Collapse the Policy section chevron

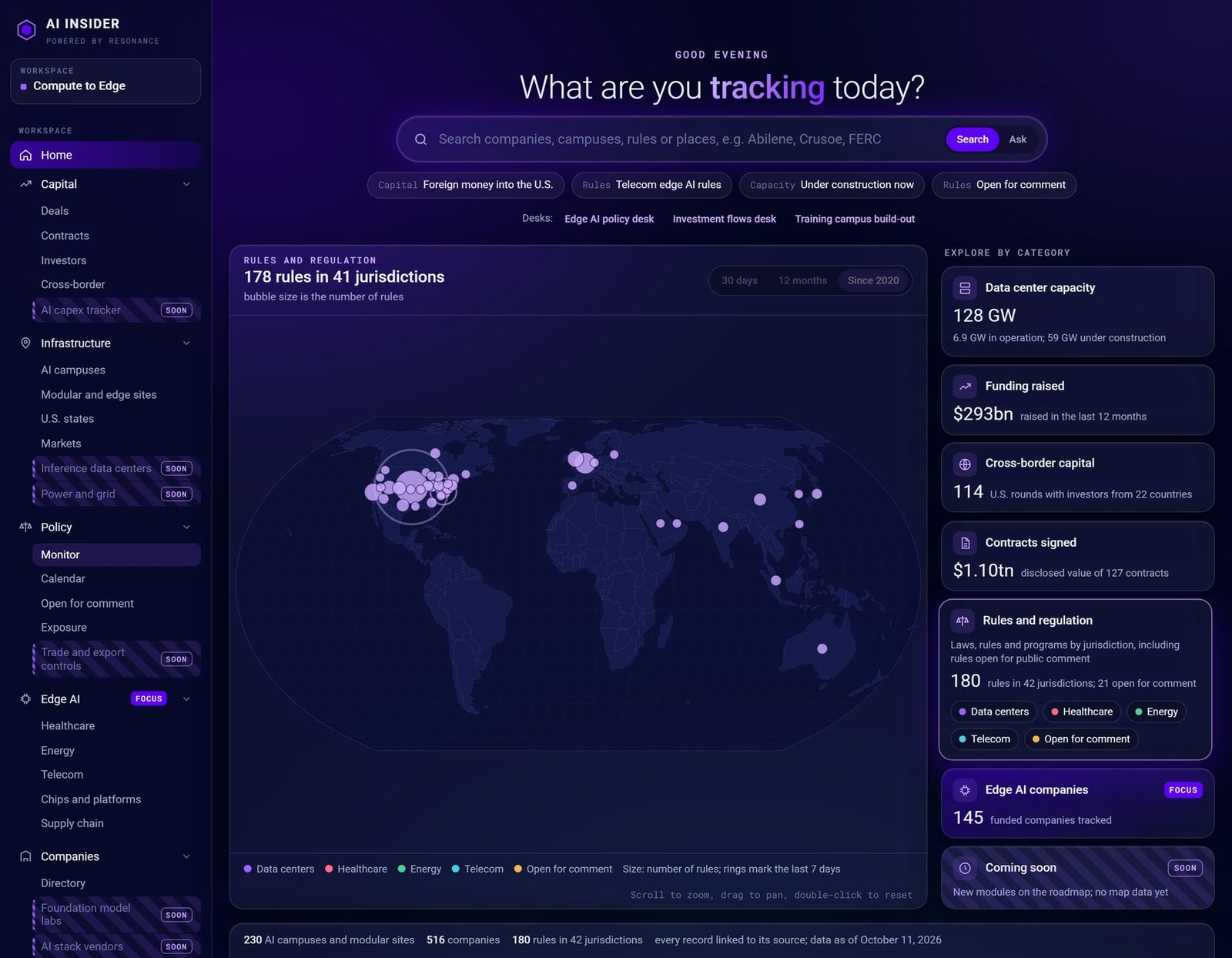186,527
